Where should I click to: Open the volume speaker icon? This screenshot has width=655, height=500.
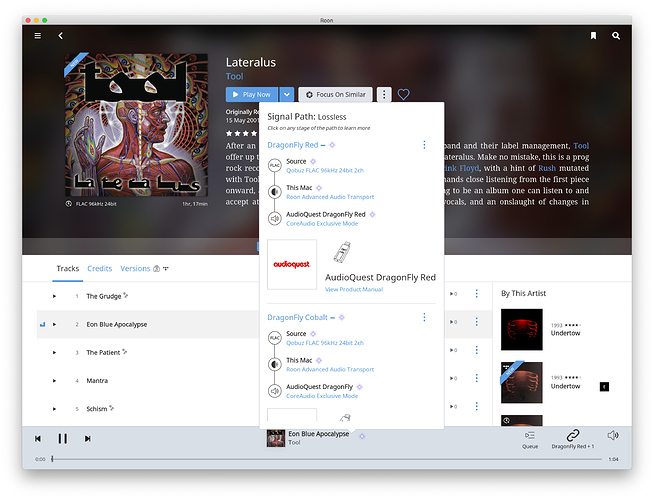(x=613, y=436)
